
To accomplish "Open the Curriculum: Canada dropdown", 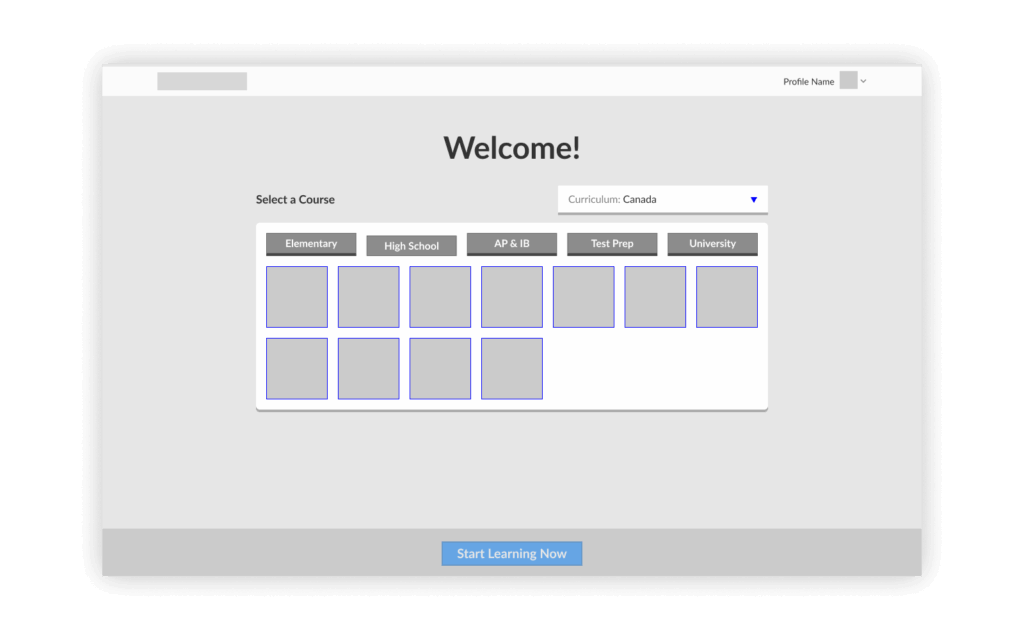I will (662, 199).
